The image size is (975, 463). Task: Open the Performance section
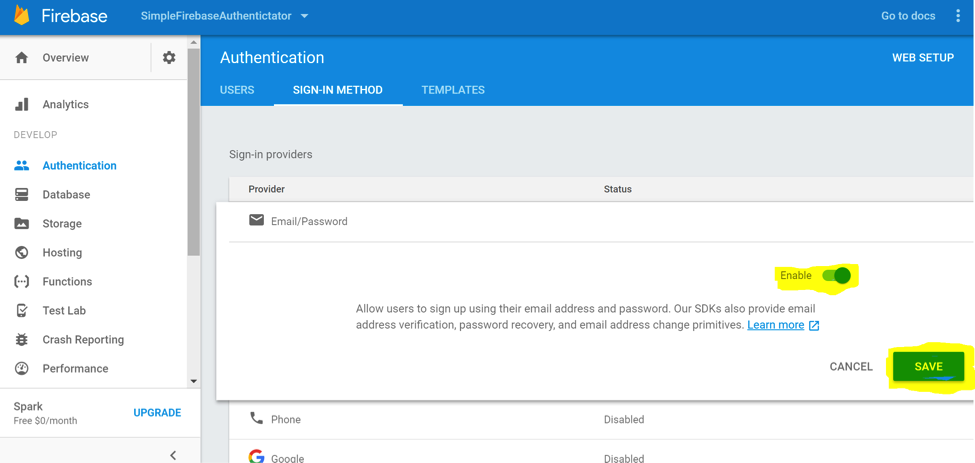tap(75, 369)
